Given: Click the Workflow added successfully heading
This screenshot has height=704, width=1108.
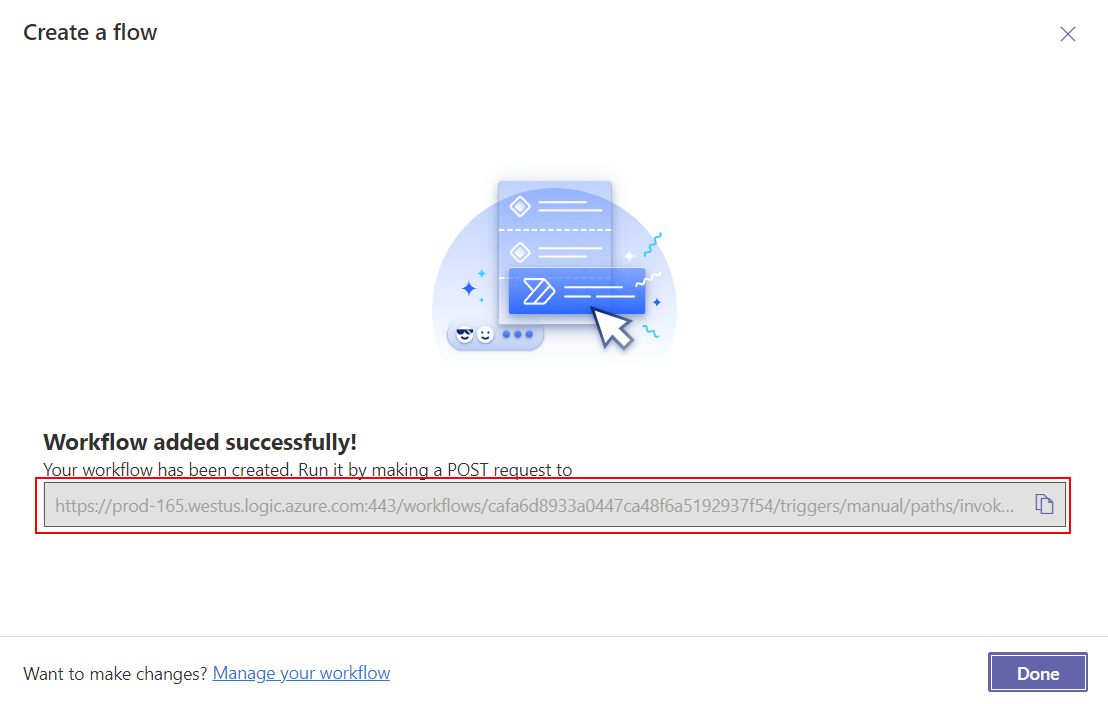Looking at the screenshot, I should click(x=200, y=442).
